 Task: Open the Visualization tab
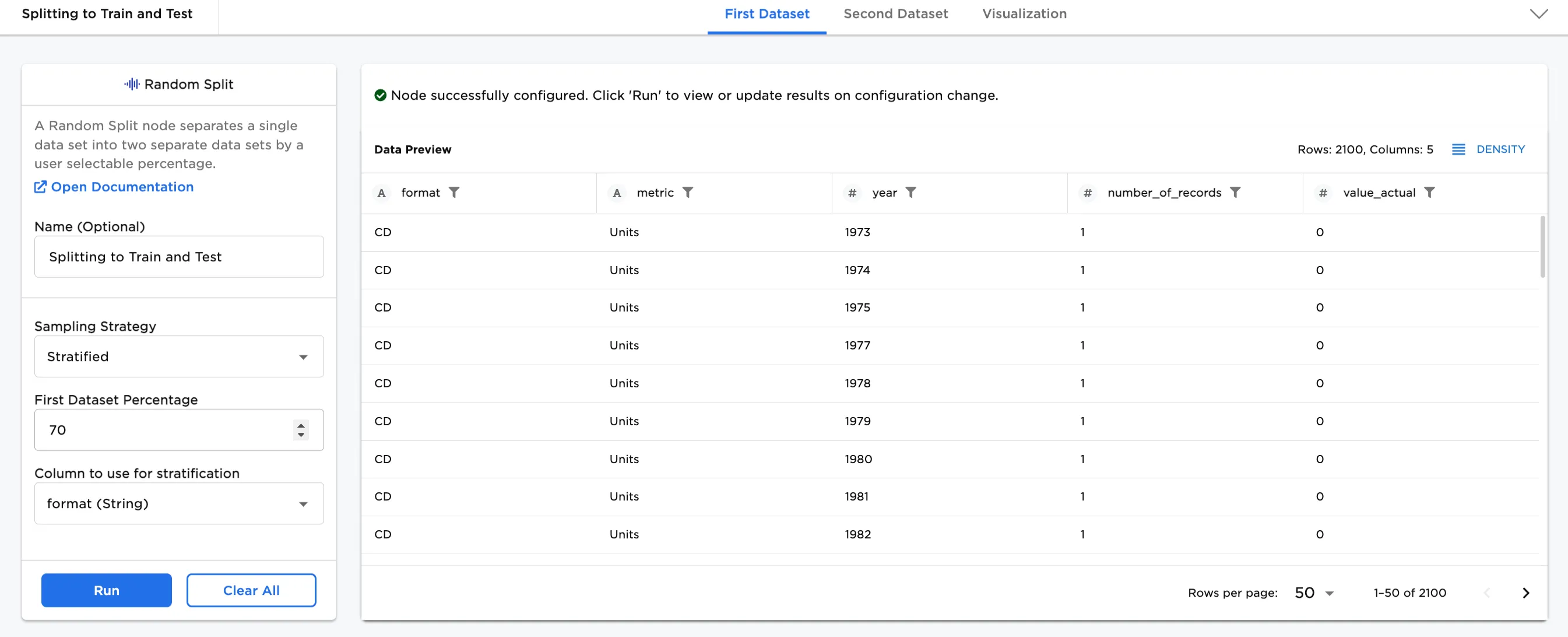(x=1024, y=13)
